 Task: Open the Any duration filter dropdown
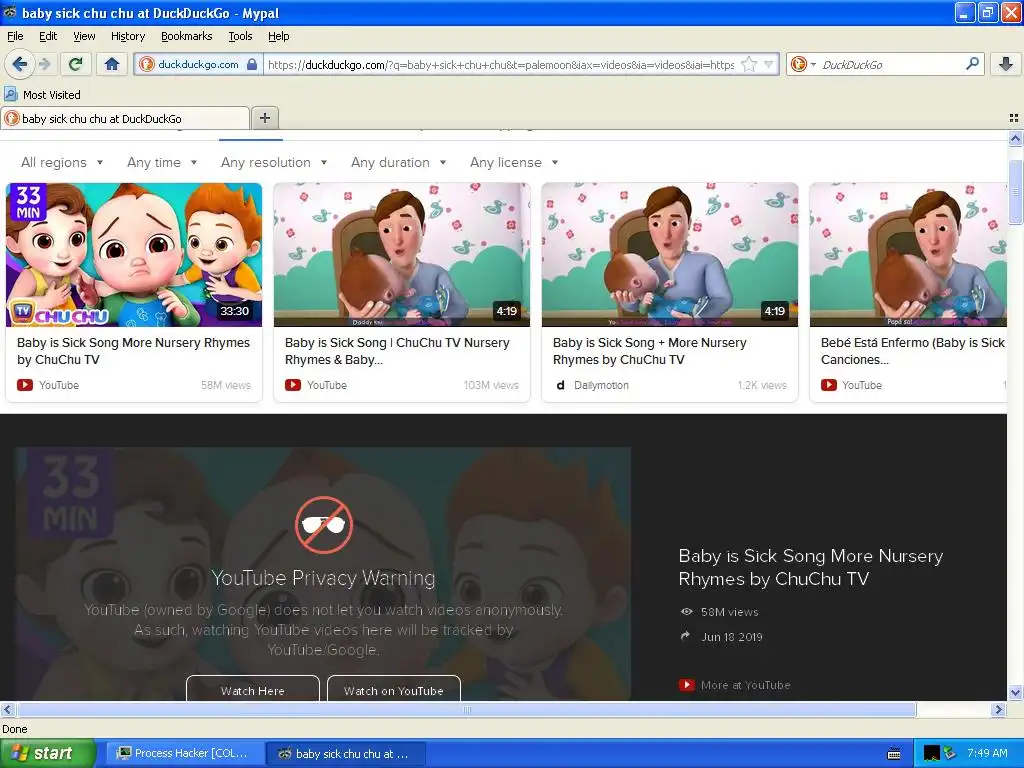[x=398, y=163]
